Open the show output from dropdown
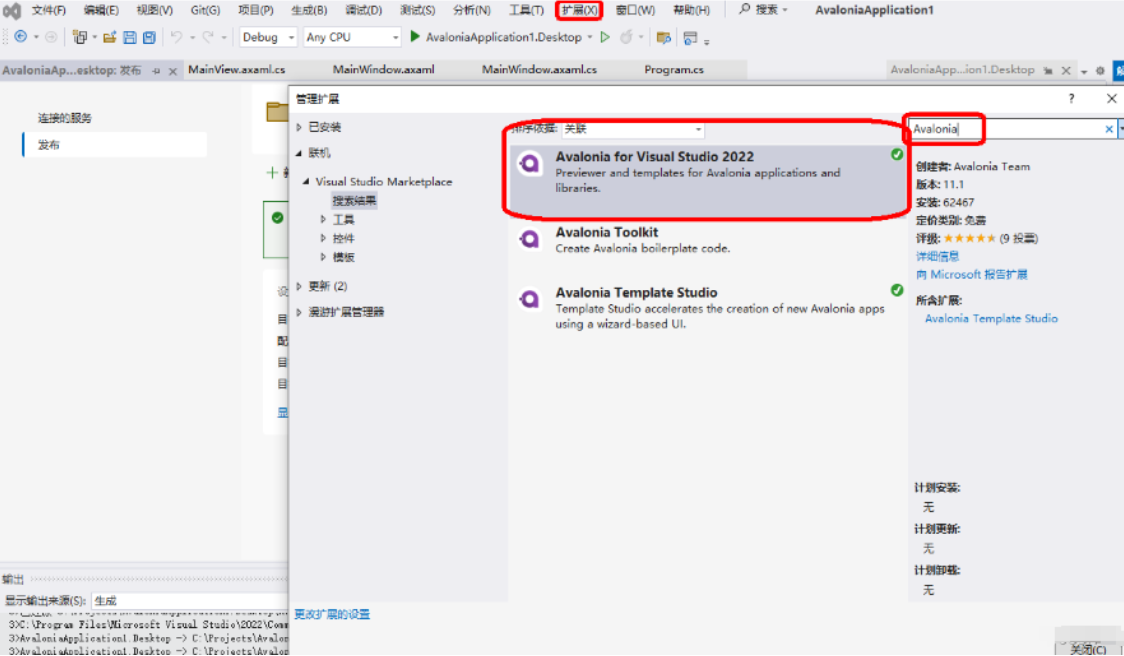Image resolution: width=1124 pixels, height=656 pixels. click(189, 601)
